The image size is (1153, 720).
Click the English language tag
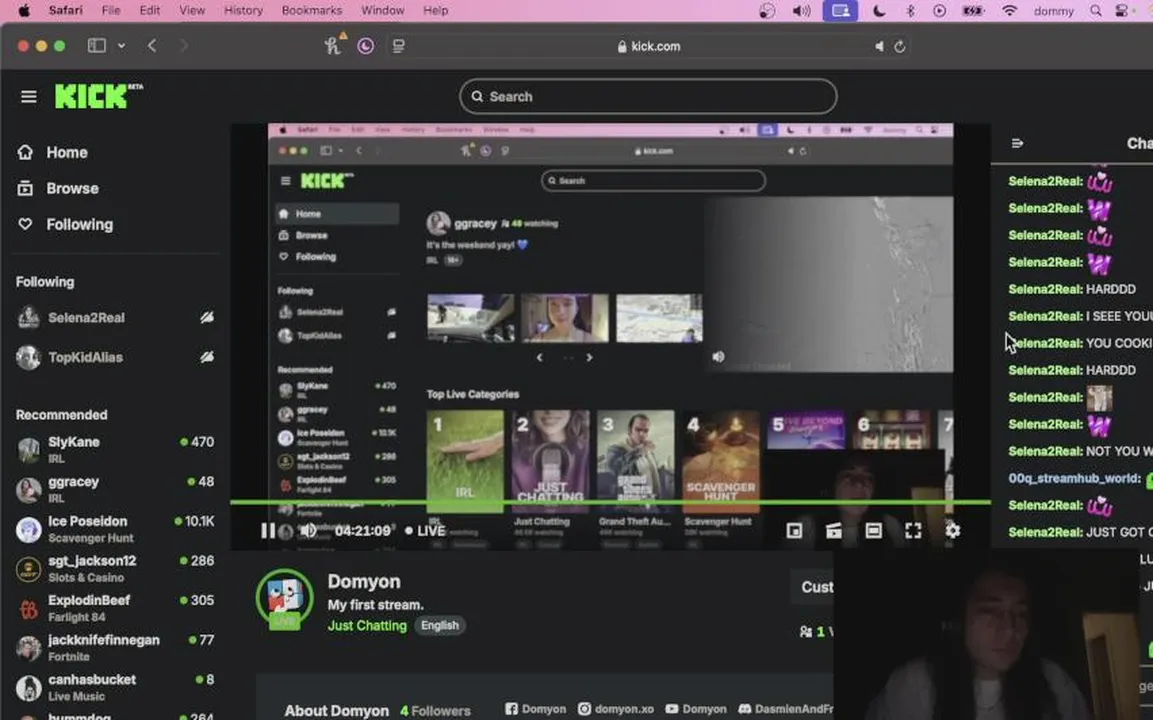pyautogui.click(x=440, y=625)
